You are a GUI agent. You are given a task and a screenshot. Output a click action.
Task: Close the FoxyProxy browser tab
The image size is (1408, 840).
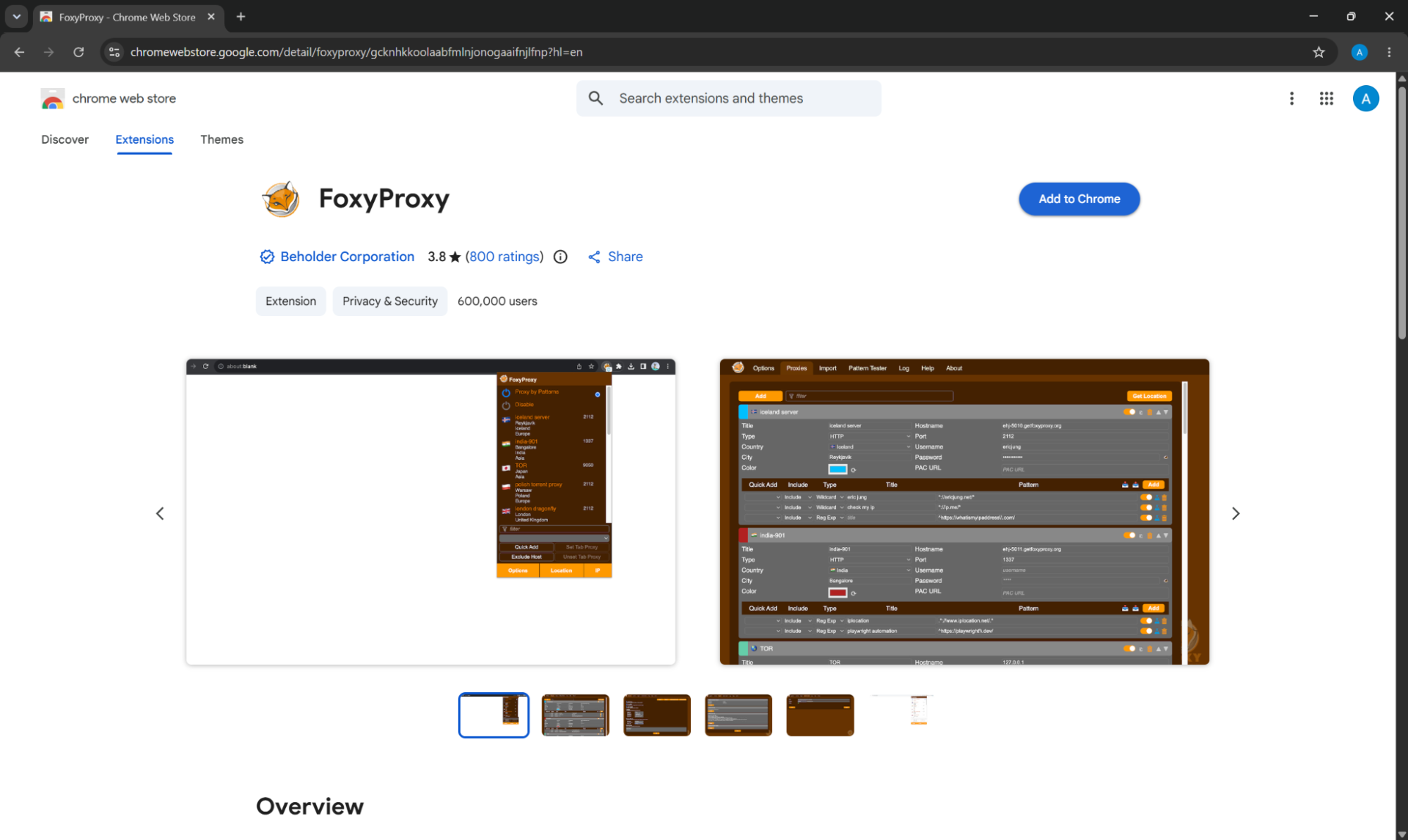click(x=211, y=16)
